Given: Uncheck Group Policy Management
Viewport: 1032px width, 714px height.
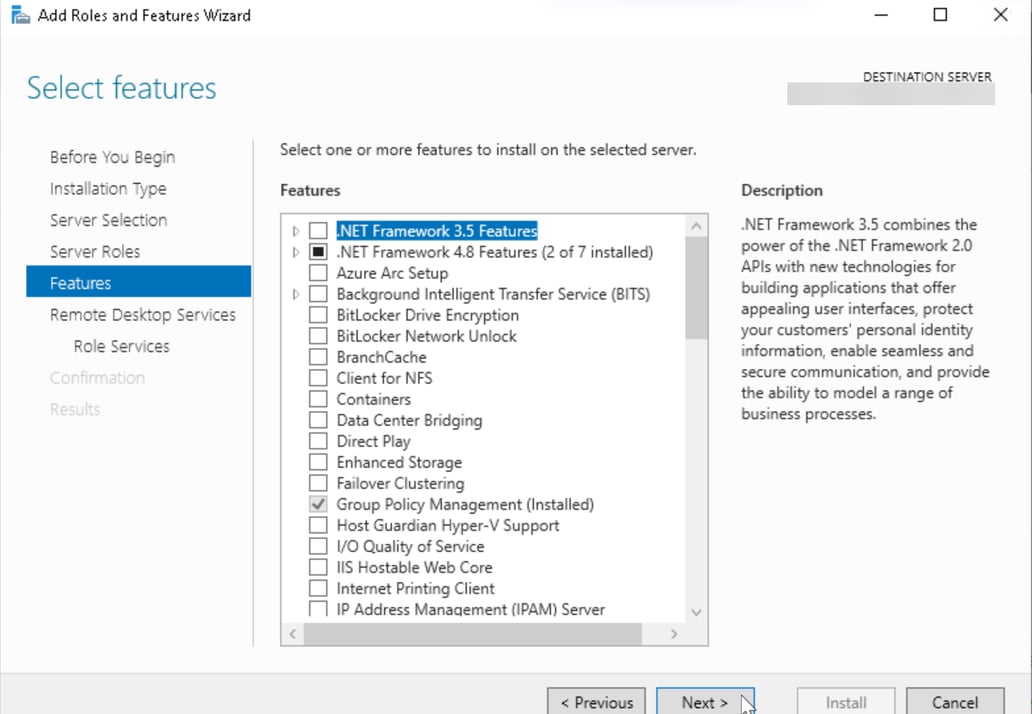Looking at the screenshot, I should pos(317,504).
